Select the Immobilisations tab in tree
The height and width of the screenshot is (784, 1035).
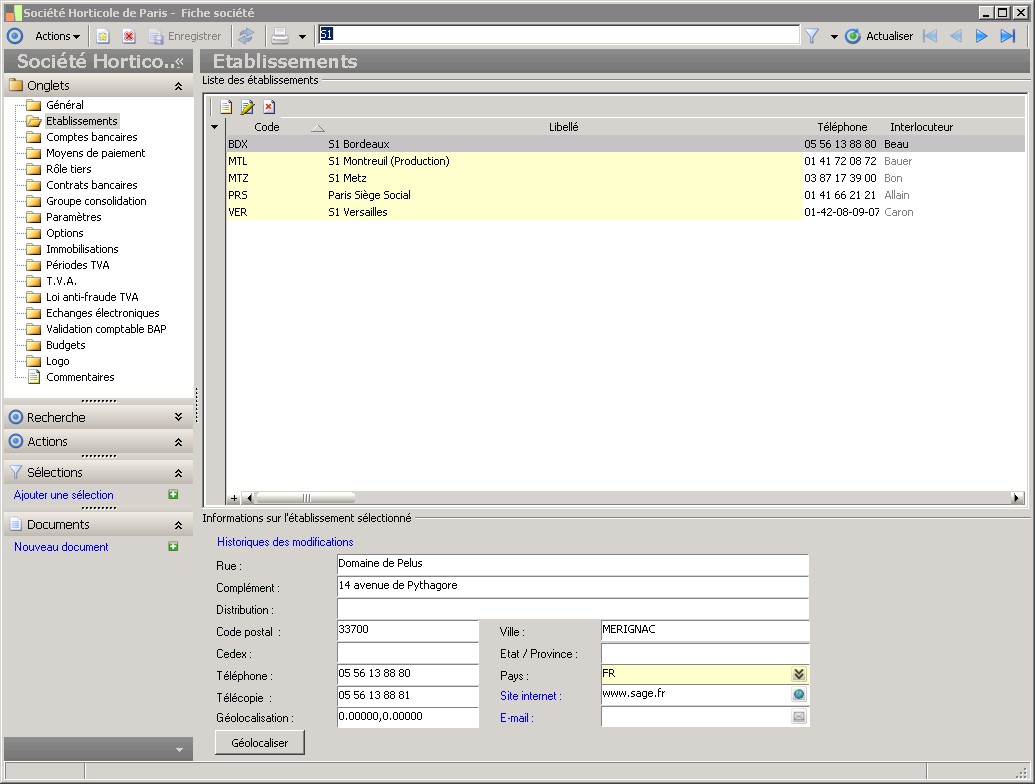point(82,249)
